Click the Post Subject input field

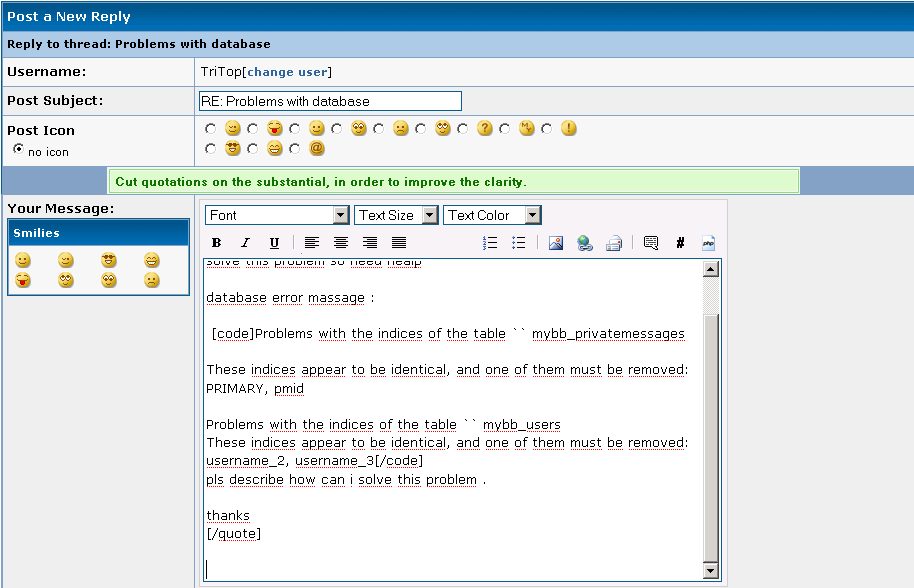[330, 101]
